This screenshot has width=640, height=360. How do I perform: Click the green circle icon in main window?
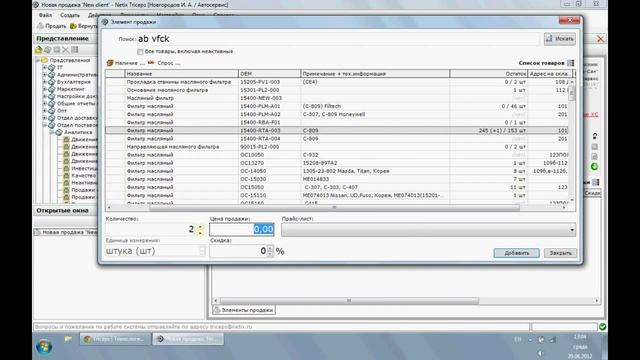click(x=594, y=167)
